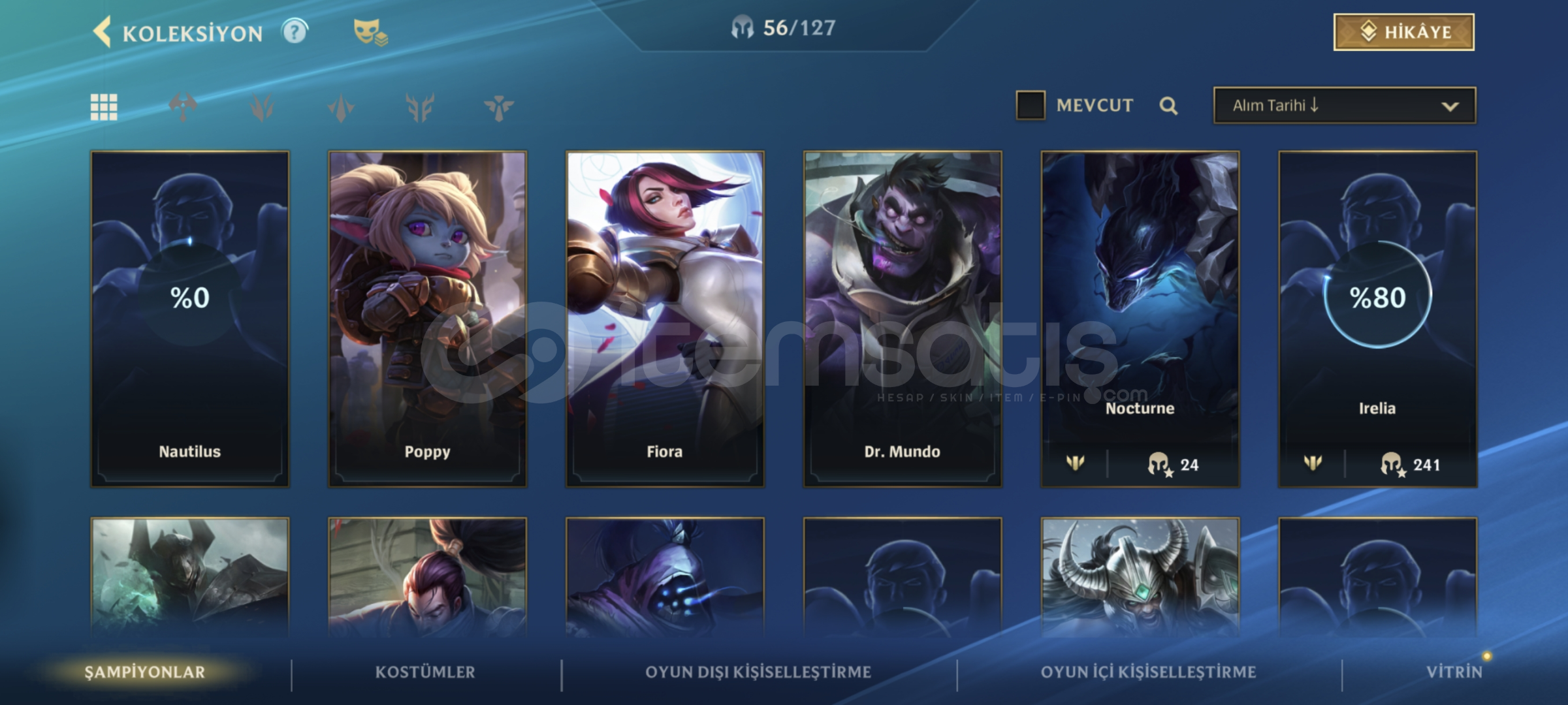Viewport: 1568px width, 705px height.
Task: Click the search magnifier icon
Action: pos(1168,106)
